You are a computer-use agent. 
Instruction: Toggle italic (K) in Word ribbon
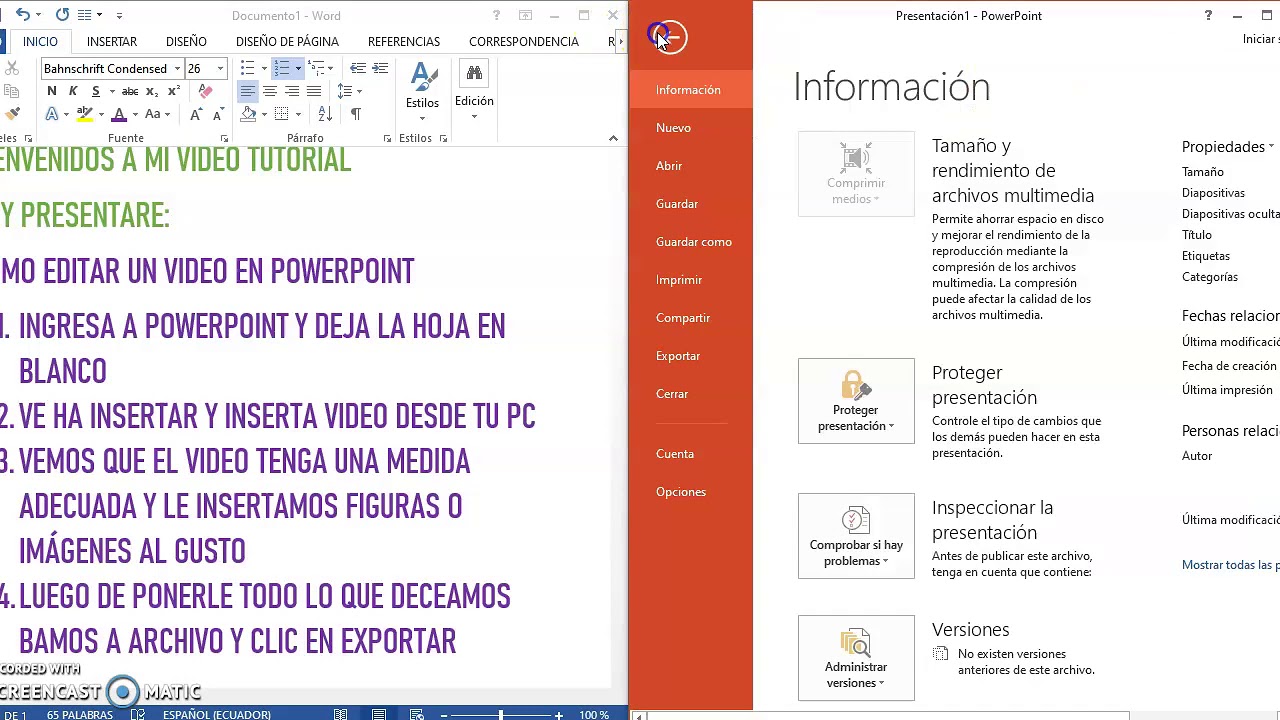point(73,91)
